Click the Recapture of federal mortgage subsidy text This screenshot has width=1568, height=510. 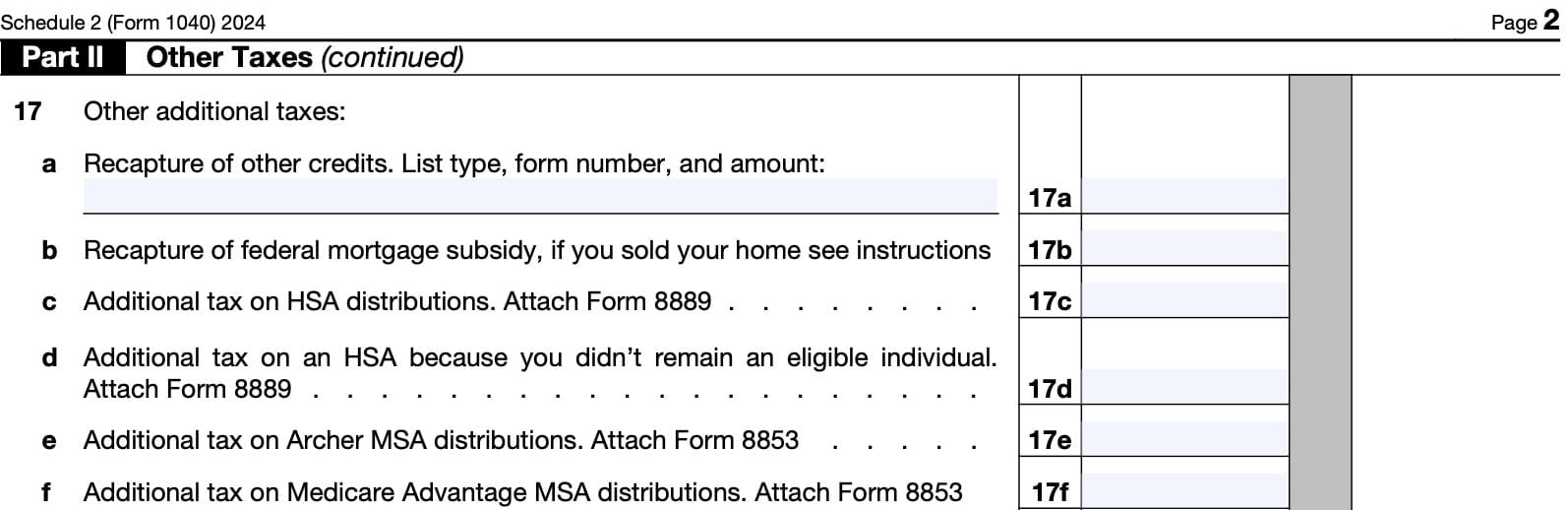536,250
